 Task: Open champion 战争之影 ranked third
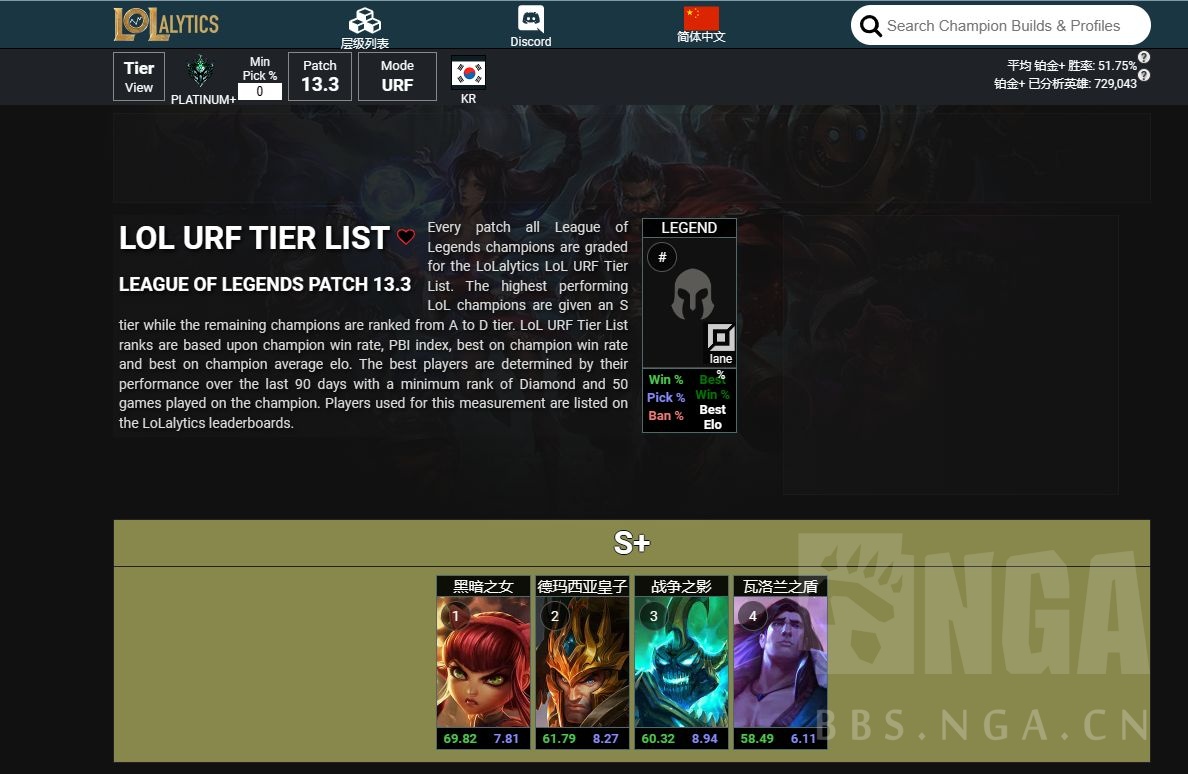click(x=681, y=662)
